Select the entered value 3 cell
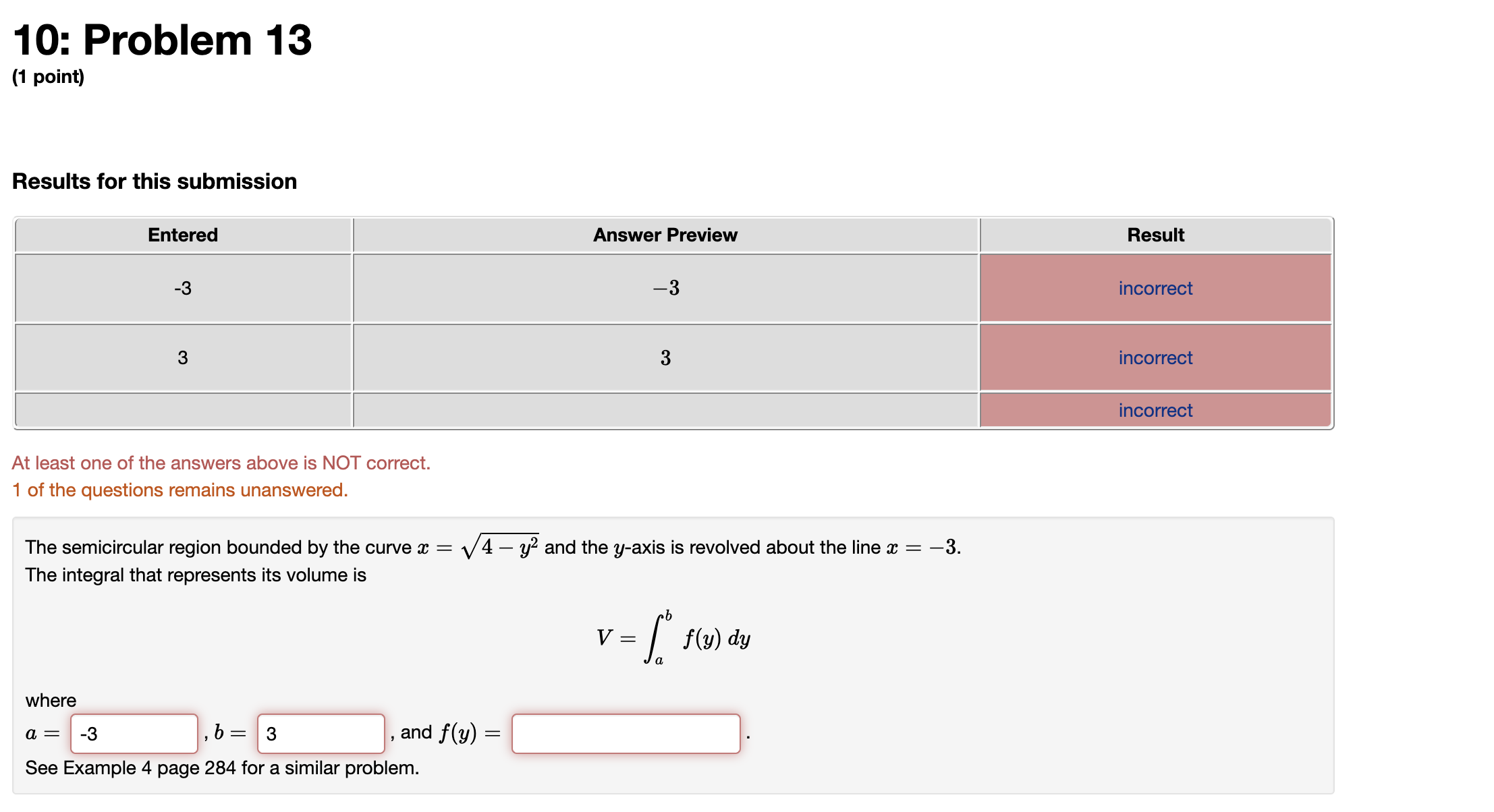This screenshot has height=812, width=1494. coord(182,357)
